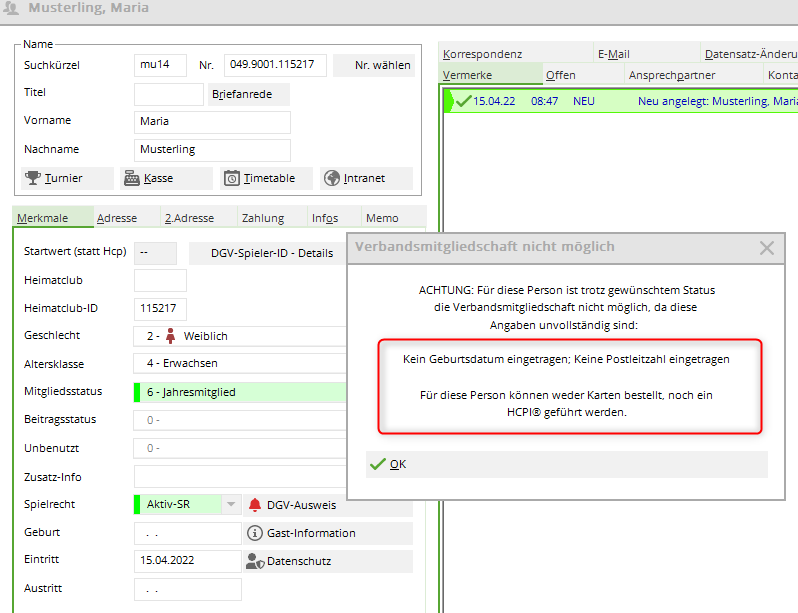Click into the Titel field

[x=169, y=94]
